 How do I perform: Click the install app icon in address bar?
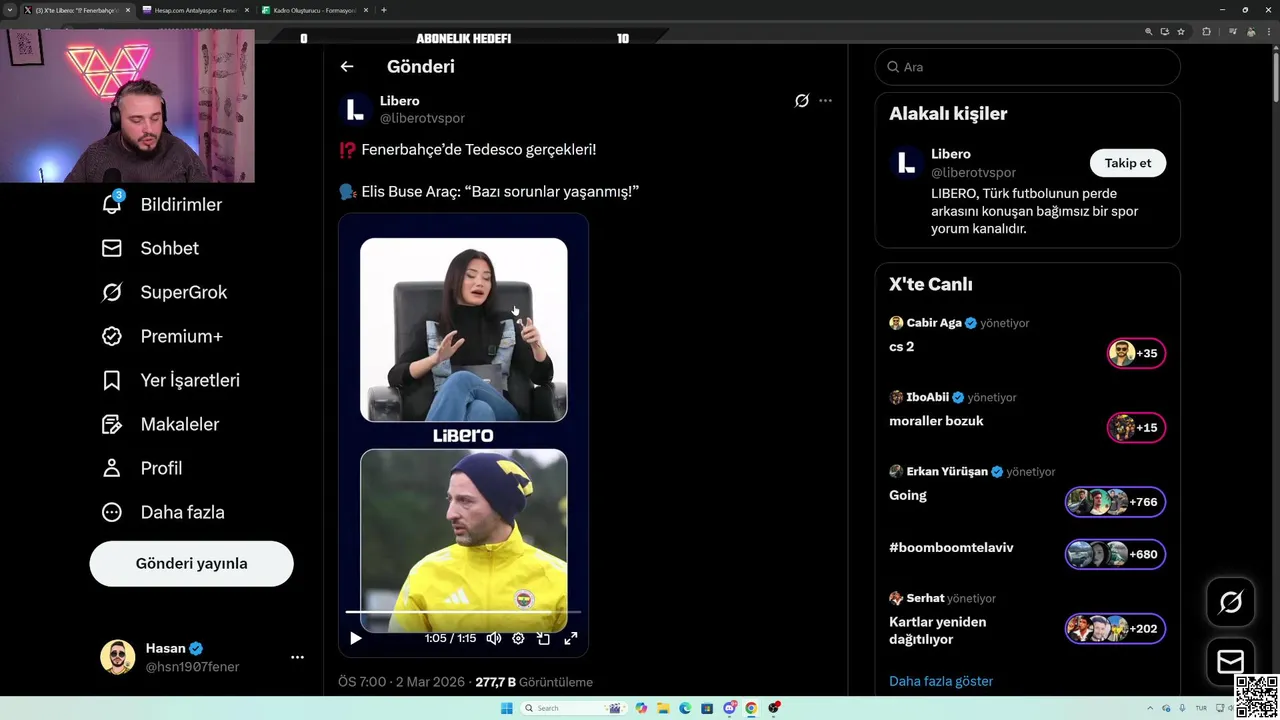(x=1165, y=32)
